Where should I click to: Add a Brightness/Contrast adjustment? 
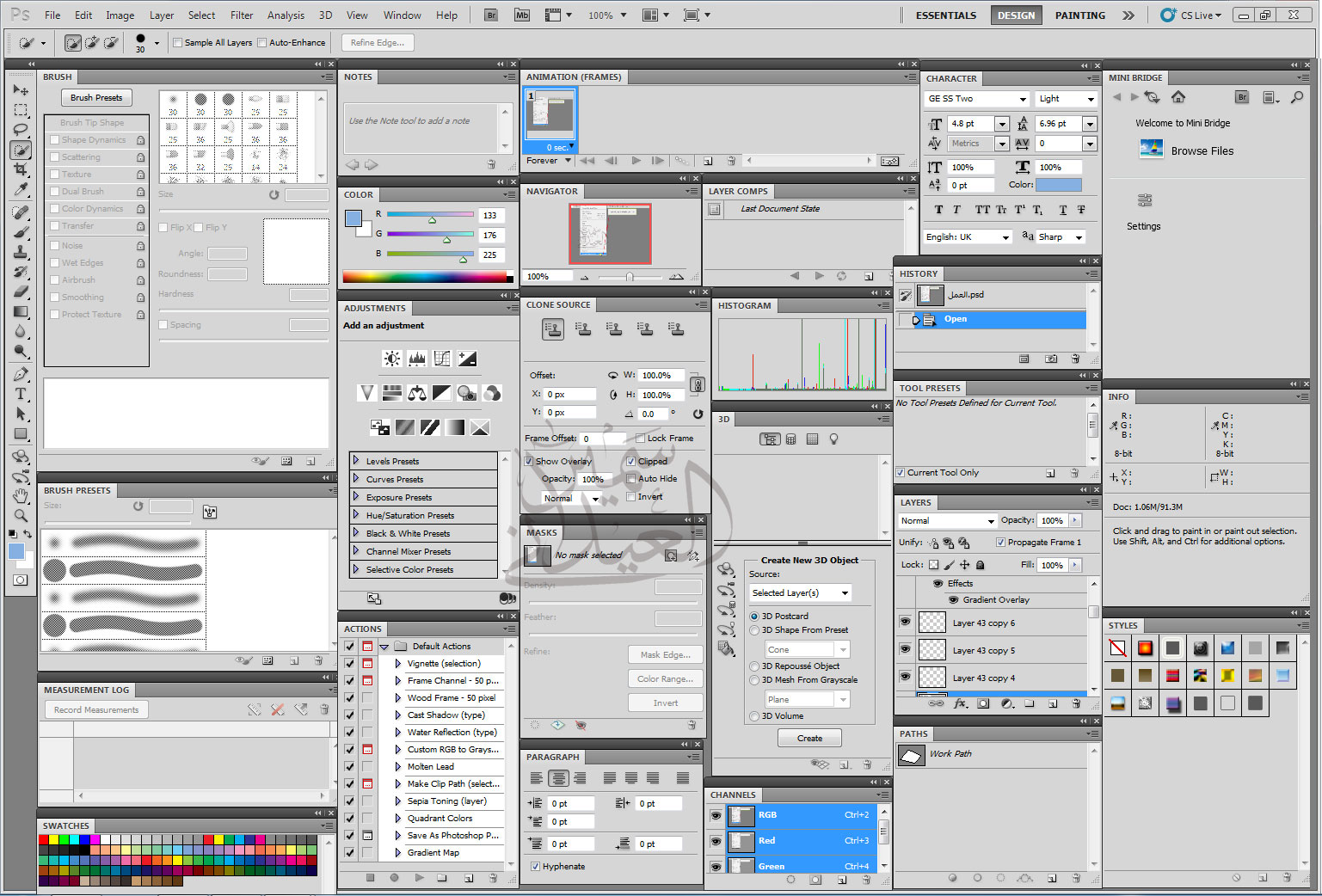[x=392, y=359]
